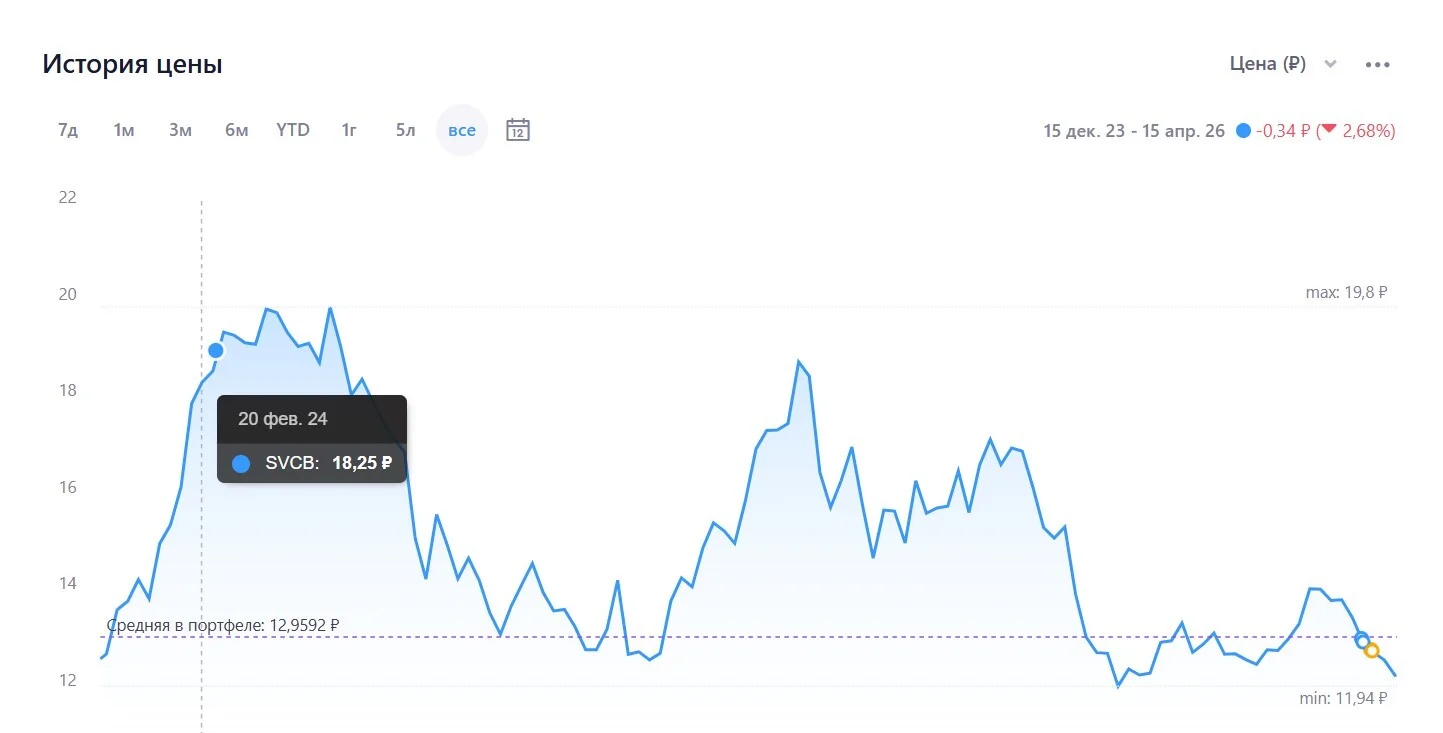Click the orange circle marker on chart line
Screen dimensions: 1443x733
1372,651
